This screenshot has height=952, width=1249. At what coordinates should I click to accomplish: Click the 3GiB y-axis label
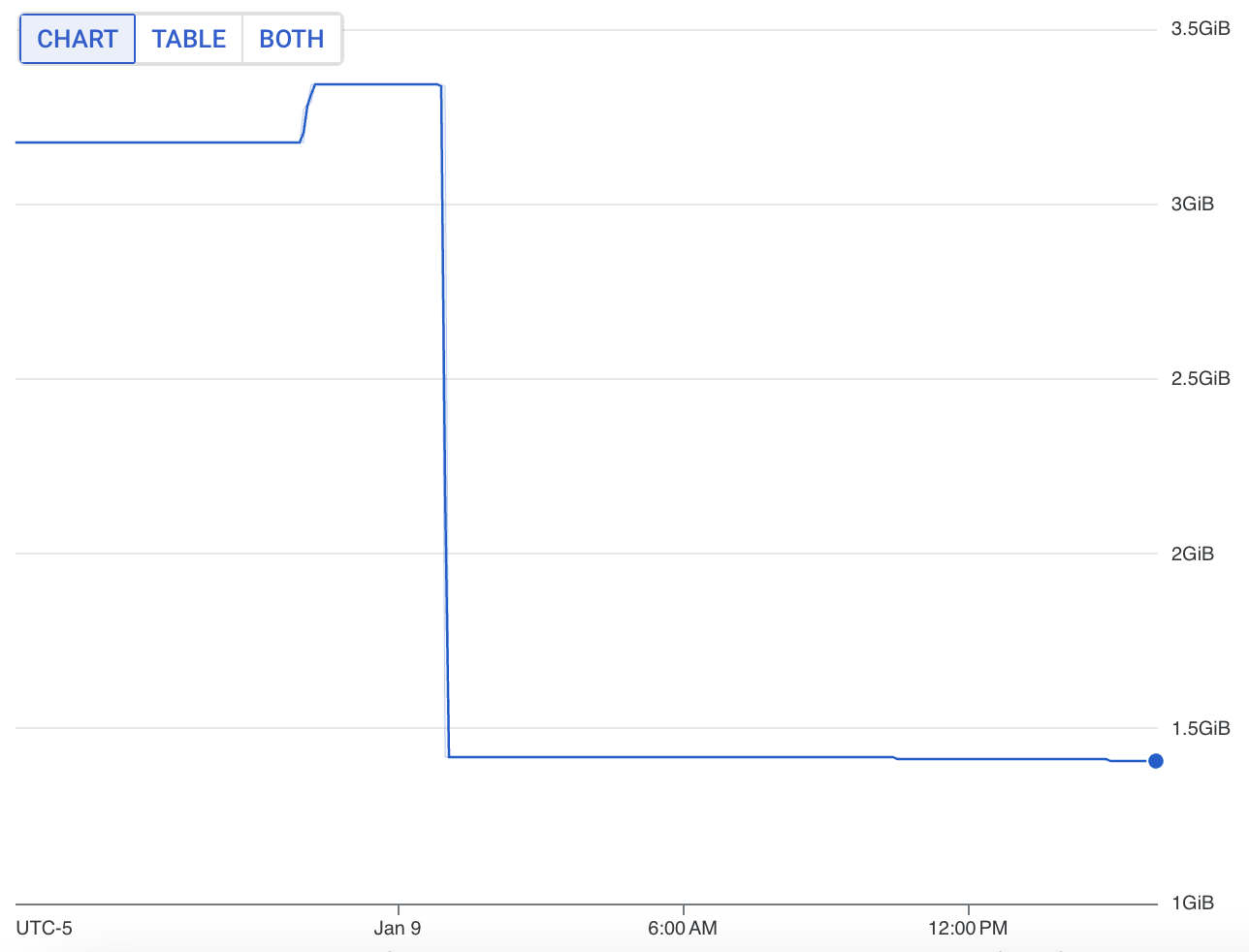click(1192, 205)
